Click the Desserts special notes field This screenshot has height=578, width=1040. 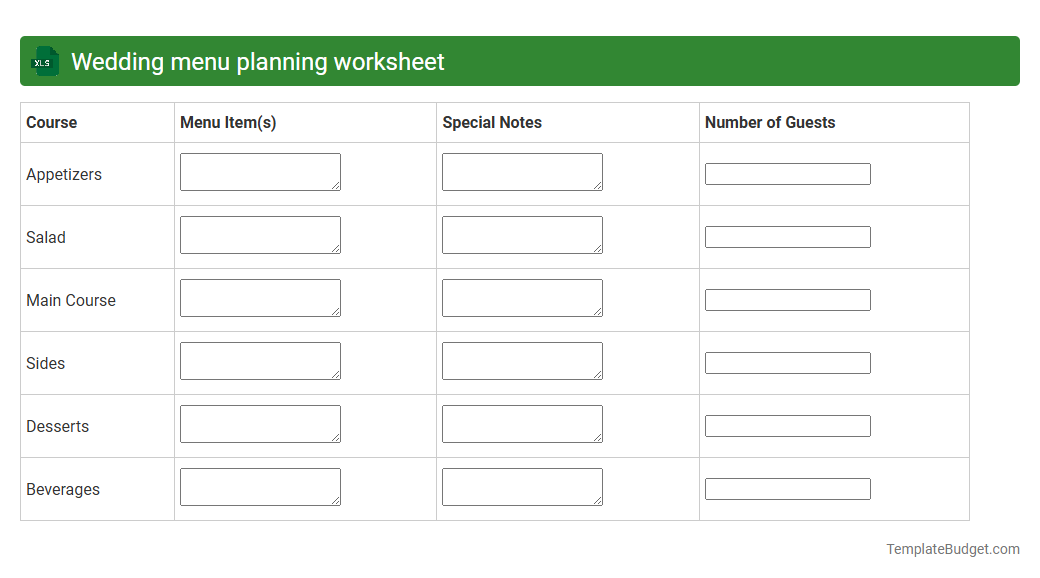(x=522, y=423)
